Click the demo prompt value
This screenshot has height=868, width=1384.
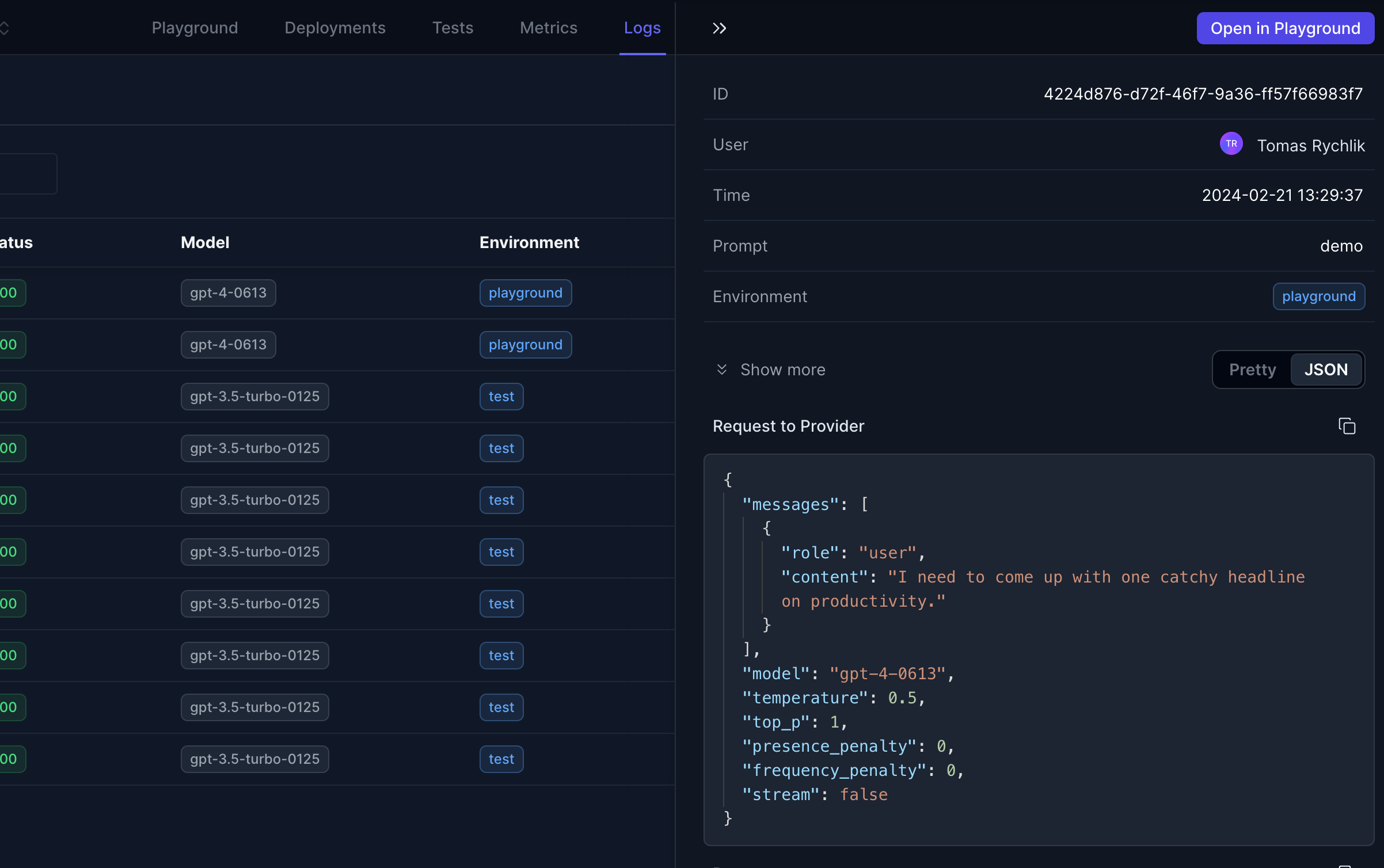1341,246
